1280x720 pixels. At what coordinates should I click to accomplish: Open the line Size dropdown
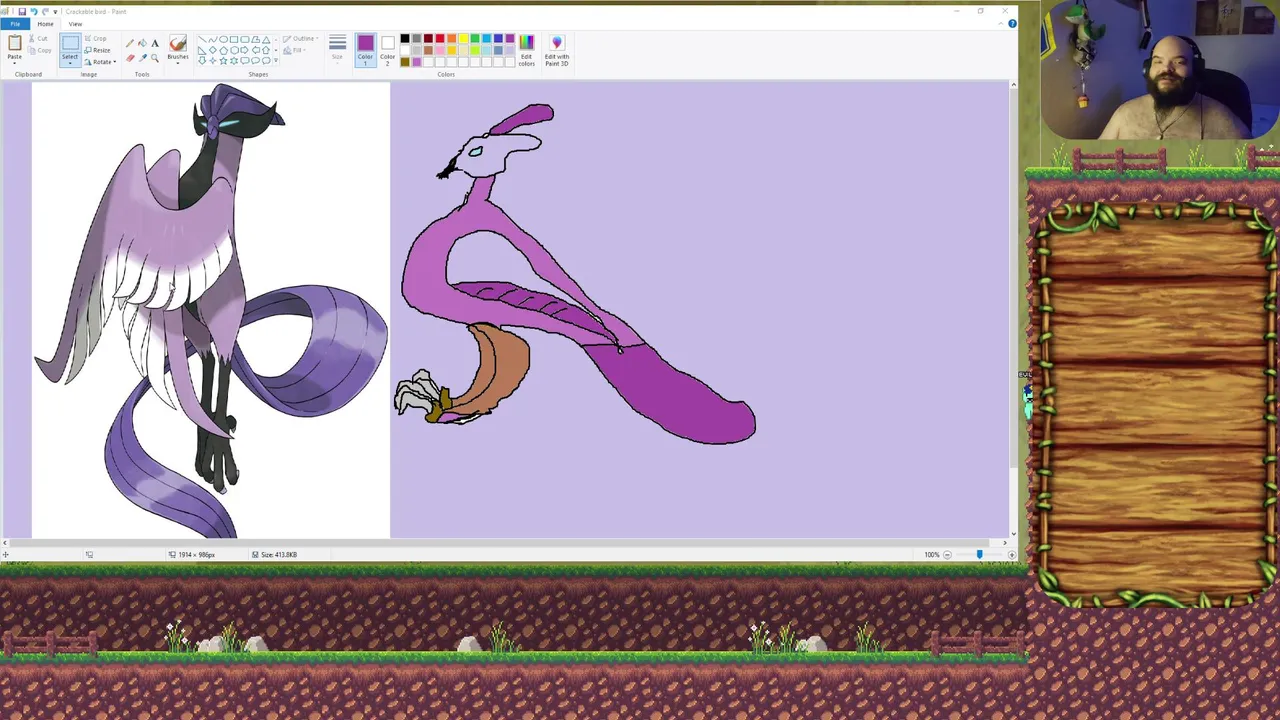pyautogui.click(x=337, y=48)
